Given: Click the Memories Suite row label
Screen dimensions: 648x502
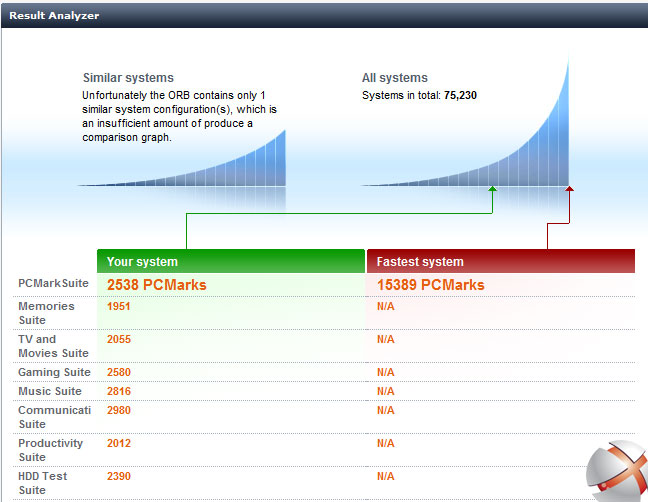Looking at the screenshot, I should [46, 313].
